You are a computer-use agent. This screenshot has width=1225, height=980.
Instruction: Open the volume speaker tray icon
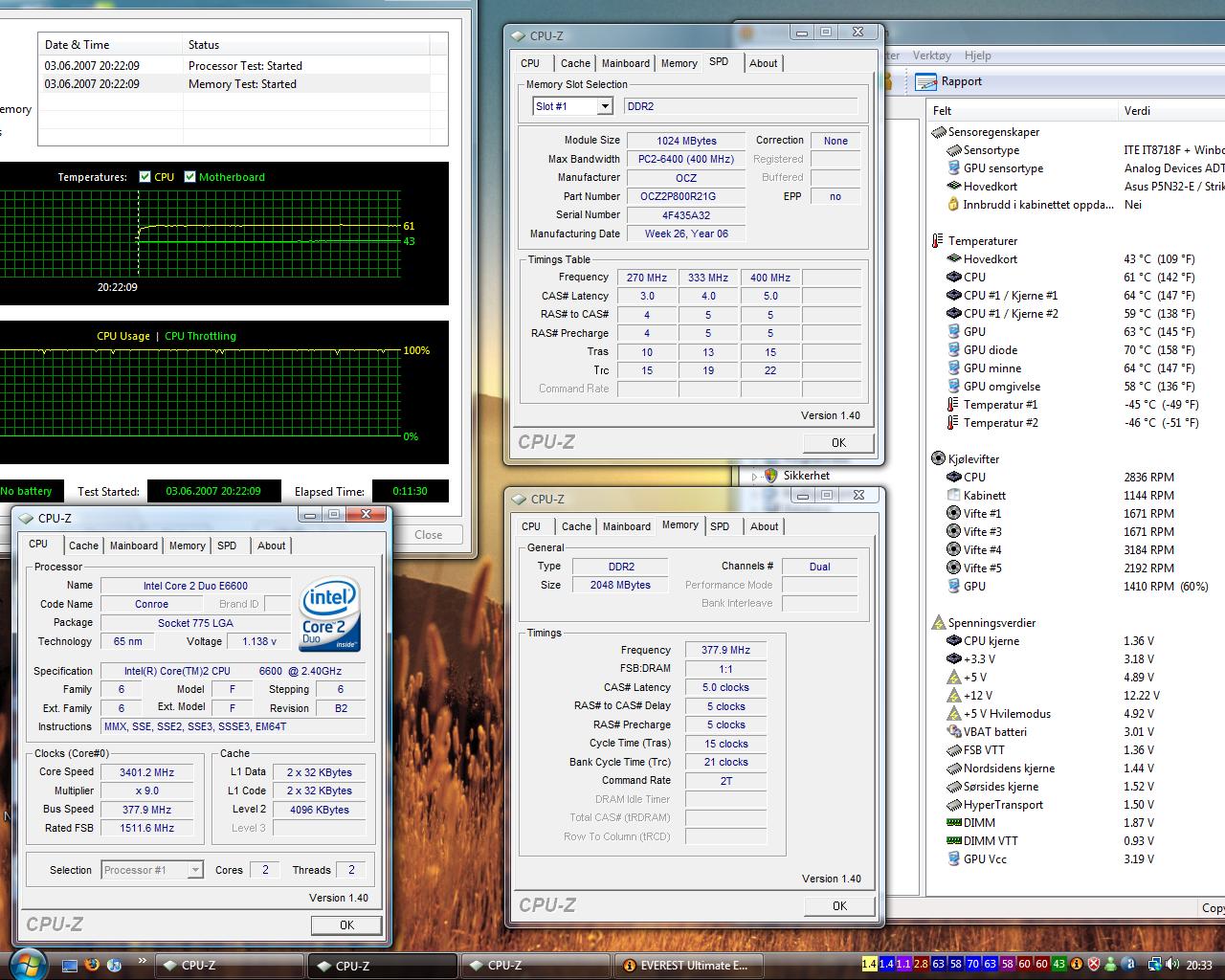[x=1173, y=965]
